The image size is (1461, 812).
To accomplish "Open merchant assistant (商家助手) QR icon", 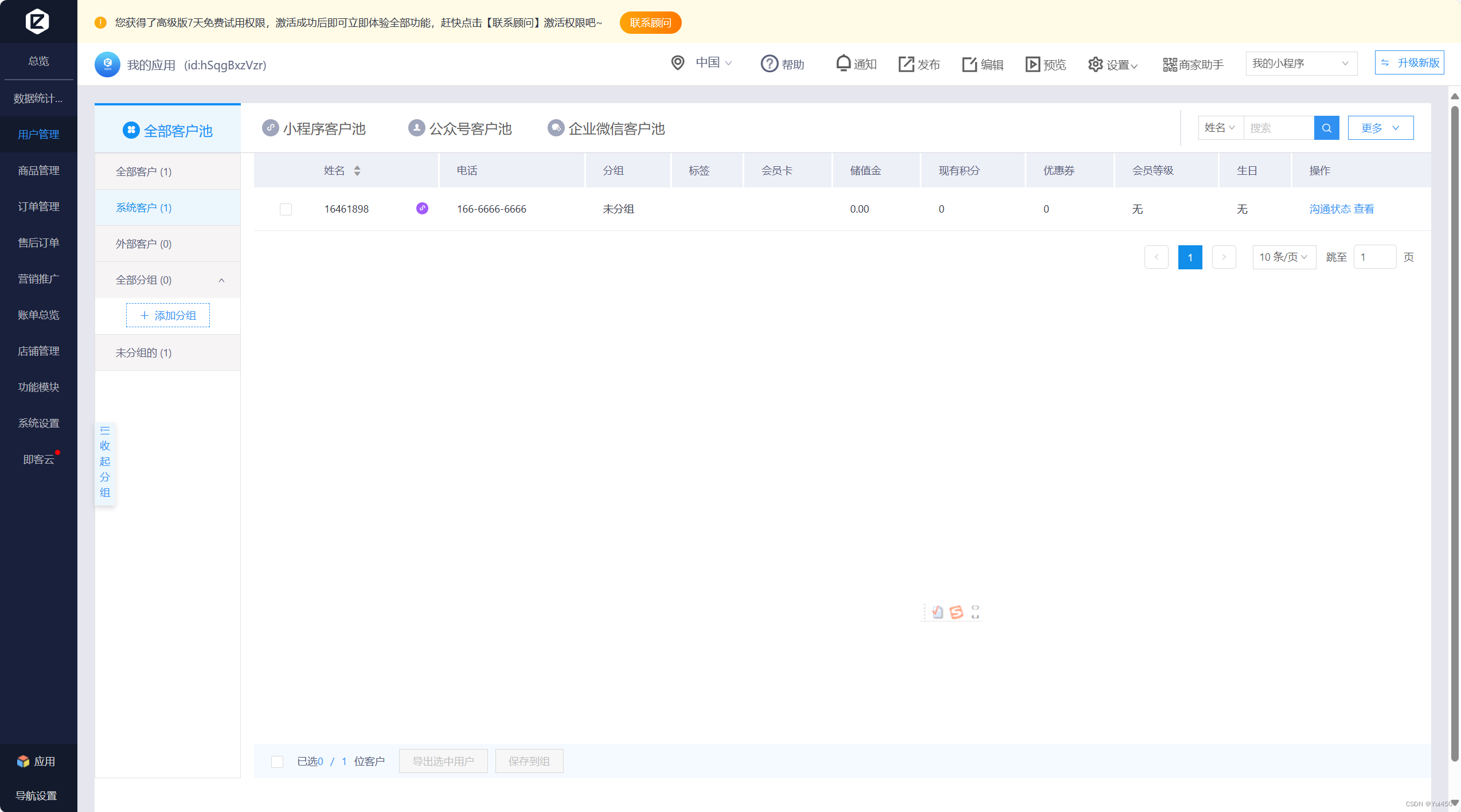I will pos(1170,64).
